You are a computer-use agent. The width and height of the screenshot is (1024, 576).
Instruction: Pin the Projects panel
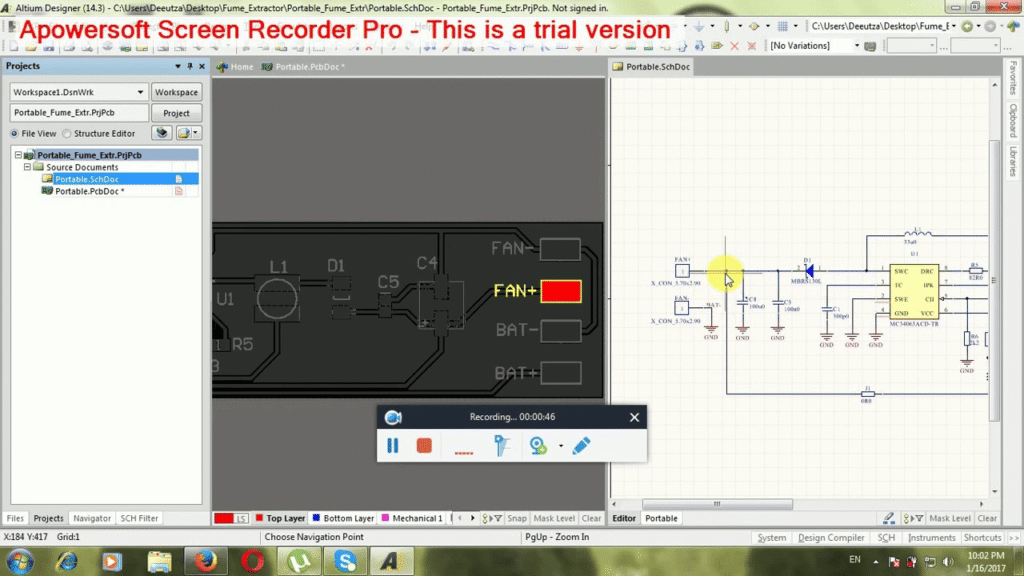point(190,66)
